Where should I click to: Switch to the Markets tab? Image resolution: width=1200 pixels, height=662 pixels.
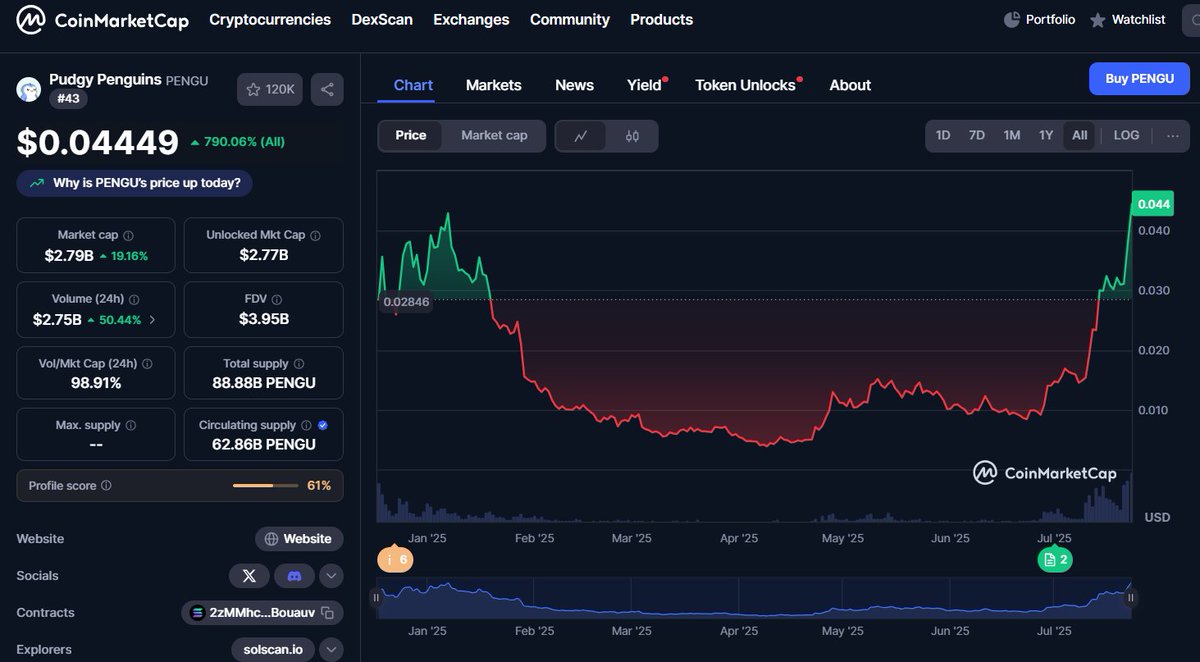494,85
